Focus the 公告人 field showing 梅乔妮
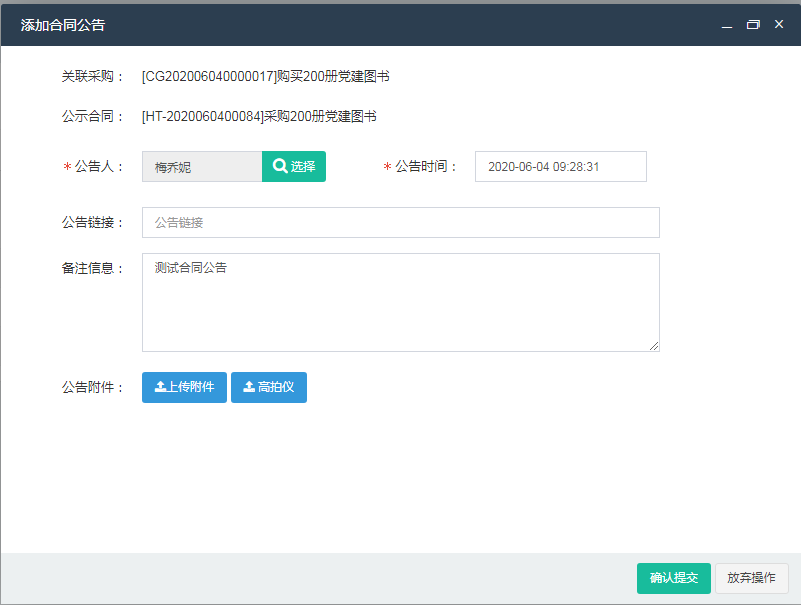The width and height of the screenshot is (801, 605). coord(202,167)
